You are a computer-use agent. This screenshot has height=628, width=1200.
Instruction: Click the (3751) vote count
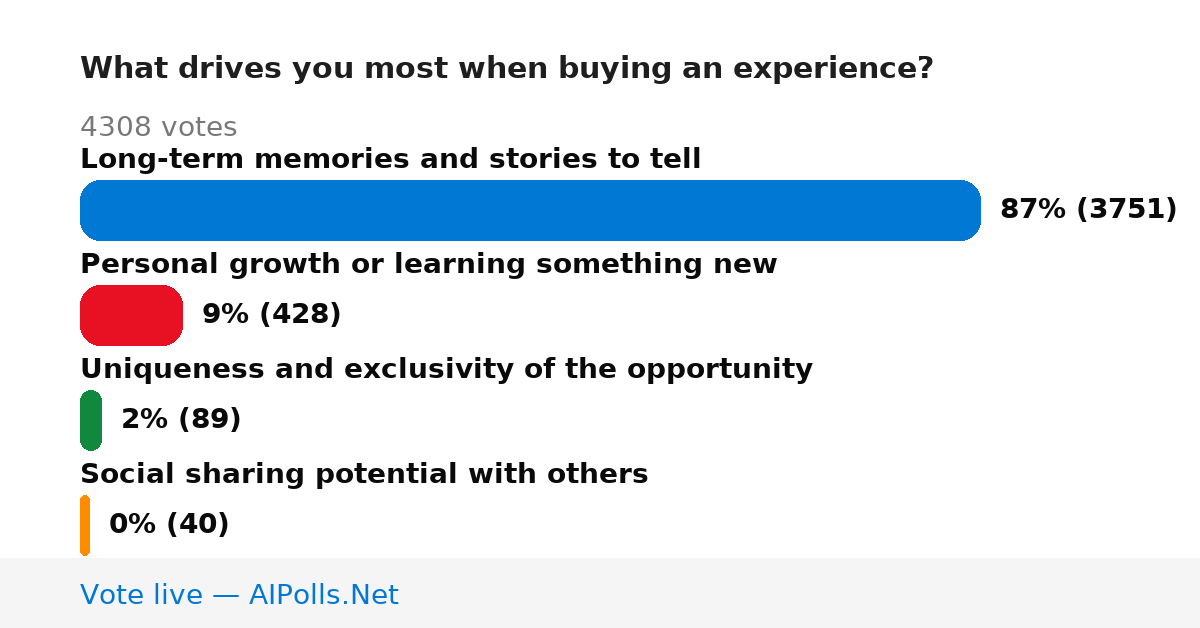click(1127, 210)
